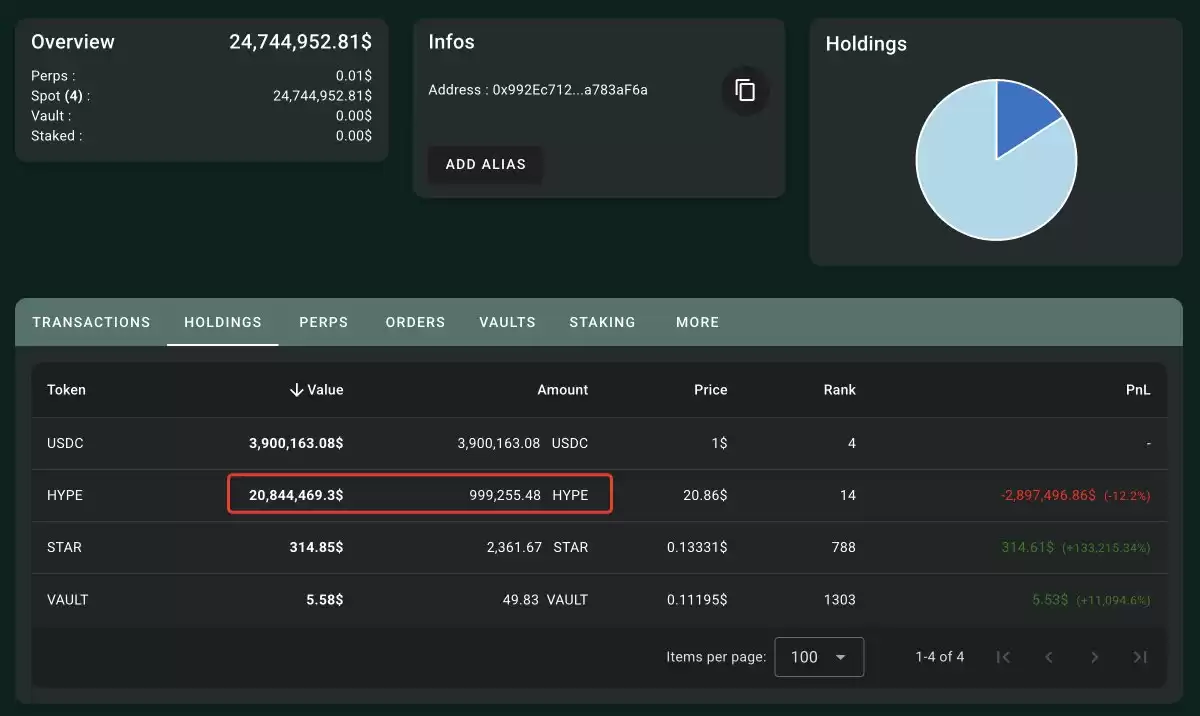Switch to the Transactions tab

(x=91, y=322)
